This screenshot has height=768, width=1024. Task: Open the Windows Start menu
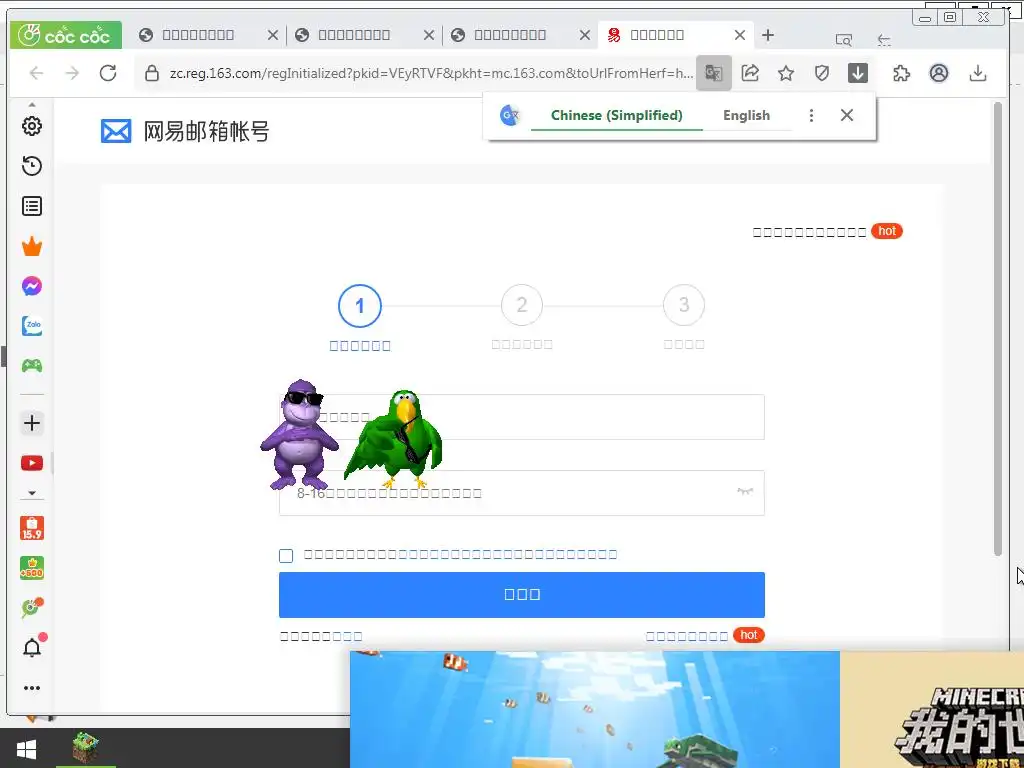tap(26, 749)
